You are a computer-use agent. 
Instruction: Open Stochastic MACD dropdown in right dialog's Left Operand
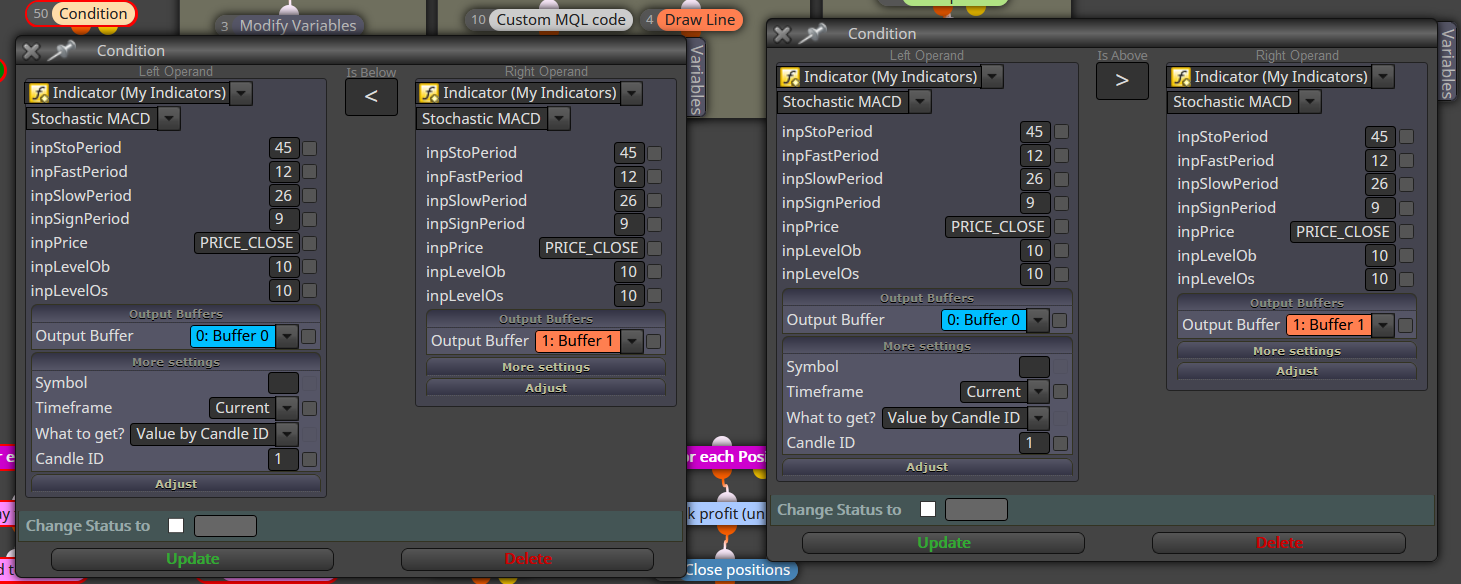click(920, 102)
